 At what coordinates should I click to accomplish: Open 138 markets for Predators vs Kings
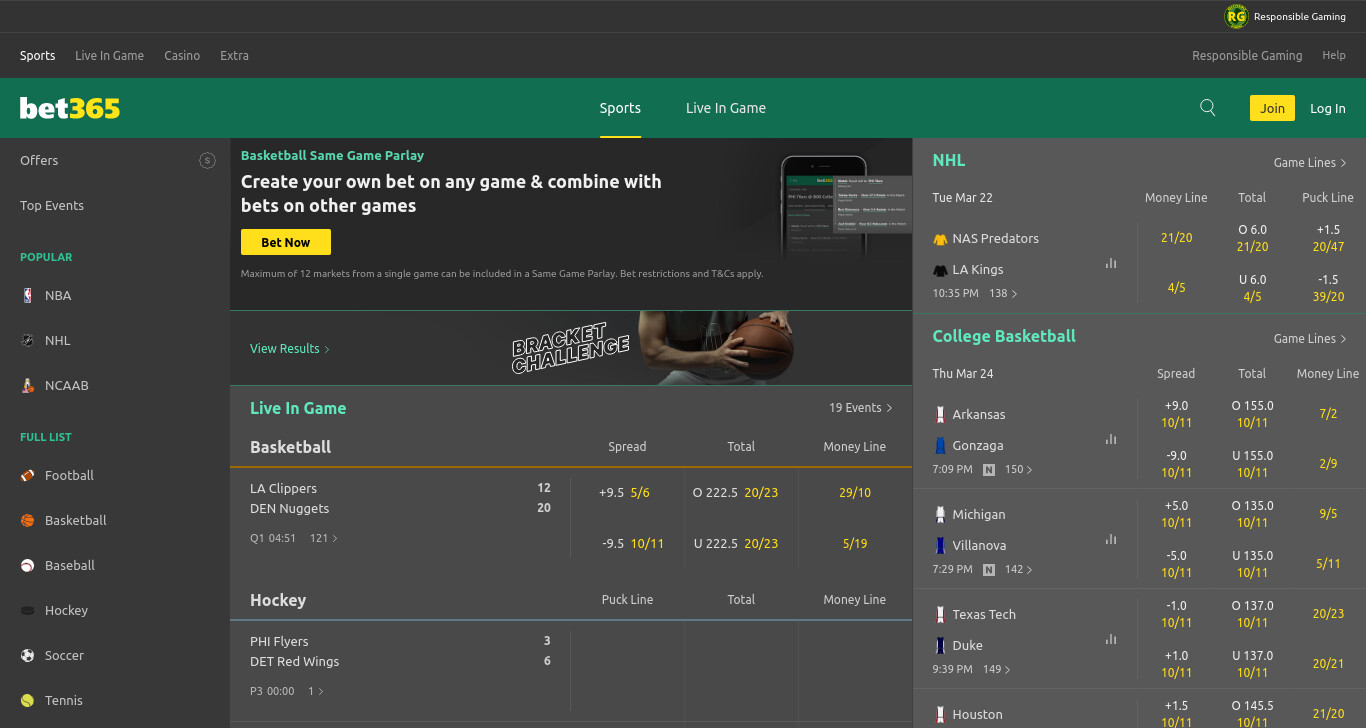point(1003,293)
